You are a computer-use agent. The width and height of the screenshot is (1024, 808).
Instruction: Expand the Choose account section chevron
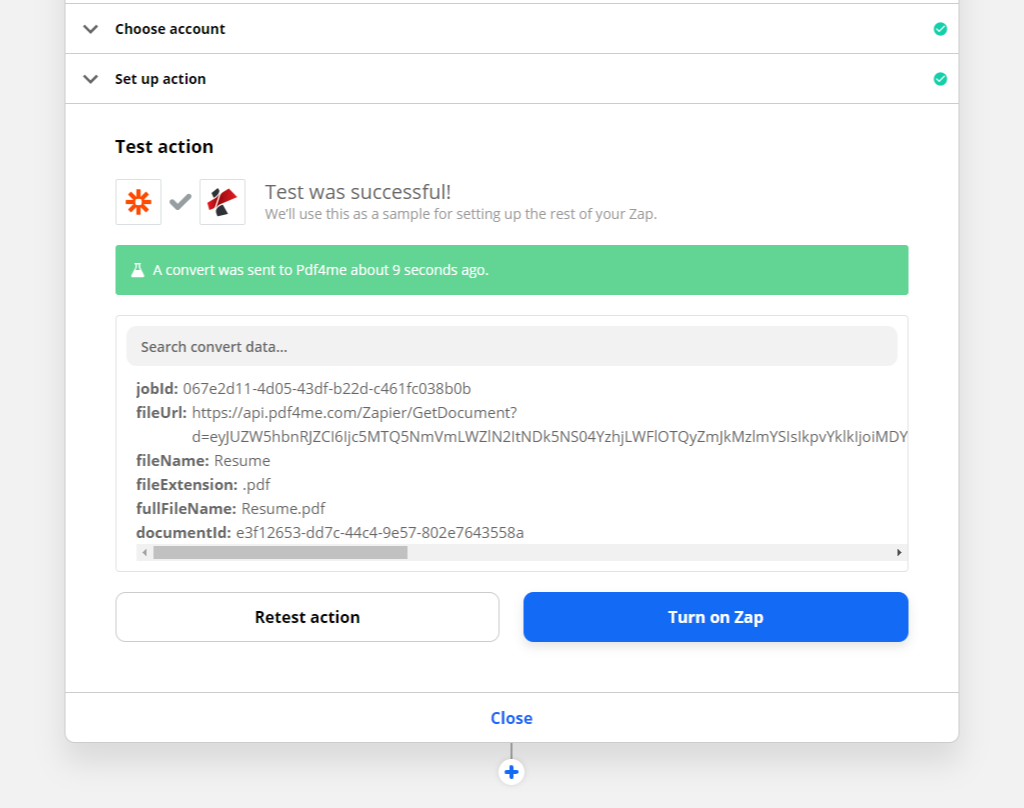[91, 29]
